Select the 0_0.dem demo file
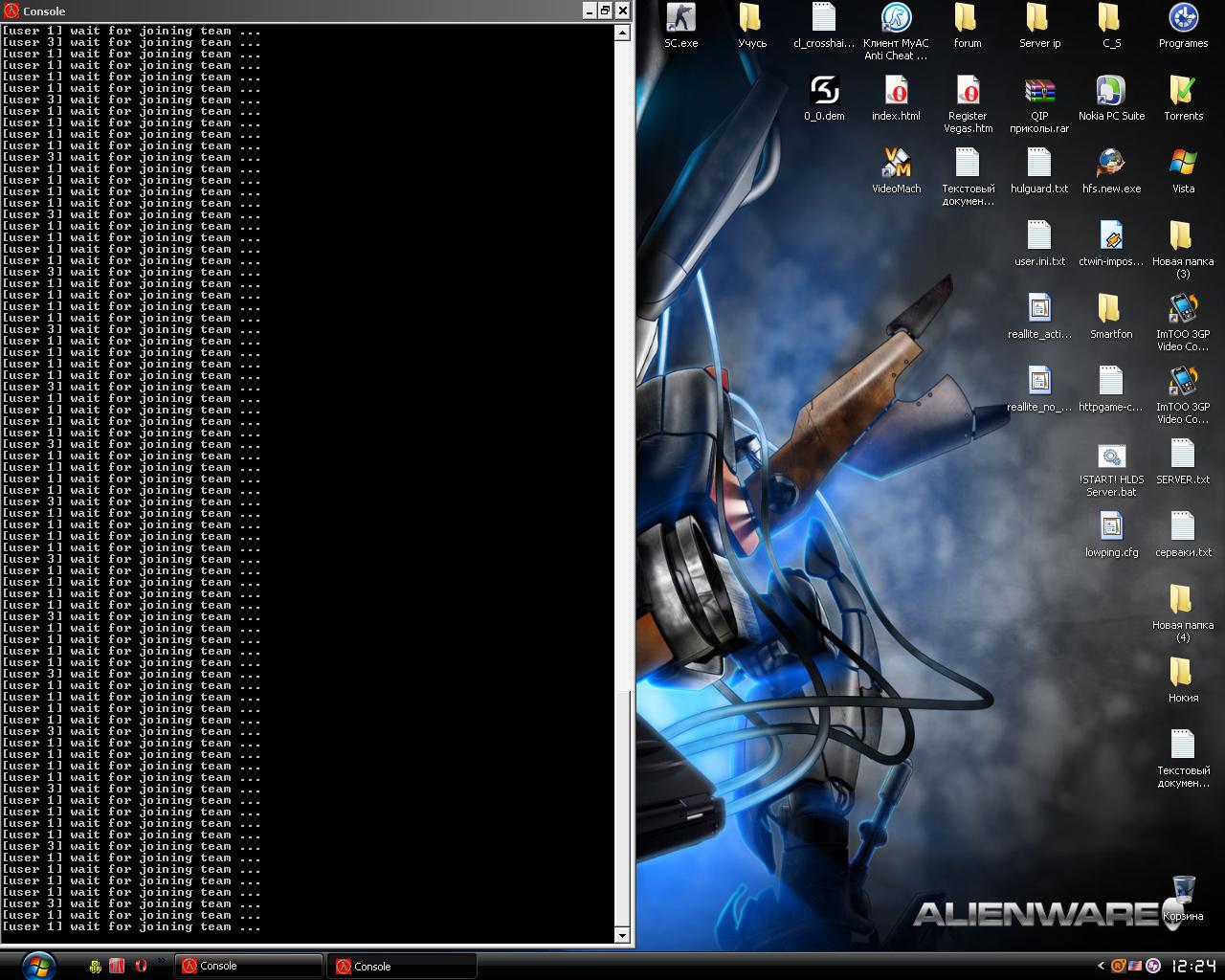 824,98
